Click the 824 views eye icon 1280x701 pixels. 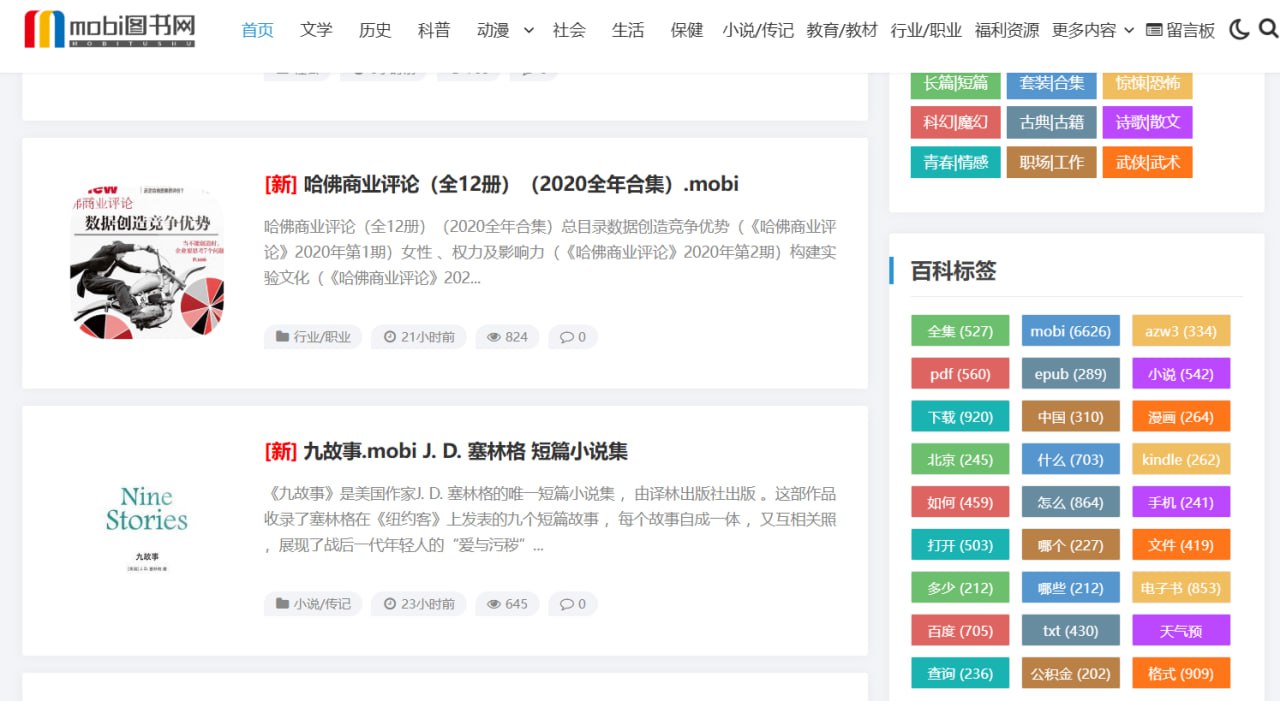tap(493, 337)
